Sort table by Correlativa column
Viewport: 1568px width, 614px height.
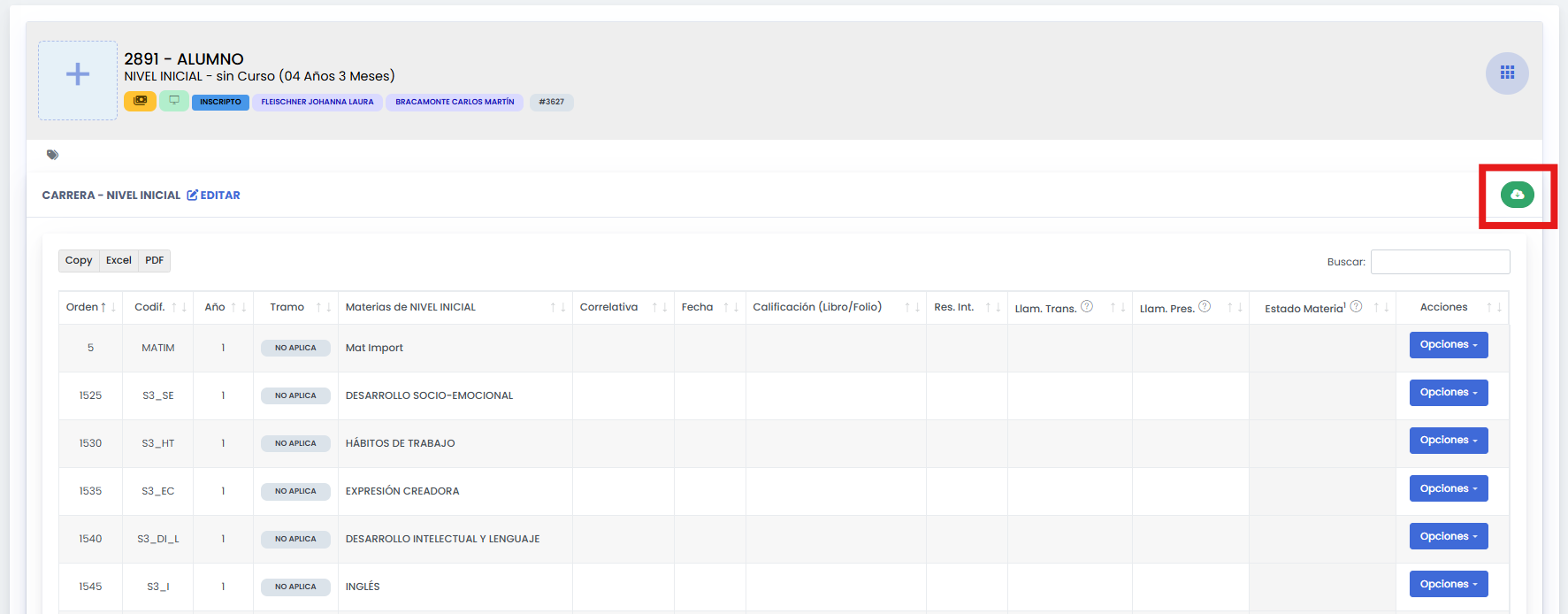pos(623,307)
